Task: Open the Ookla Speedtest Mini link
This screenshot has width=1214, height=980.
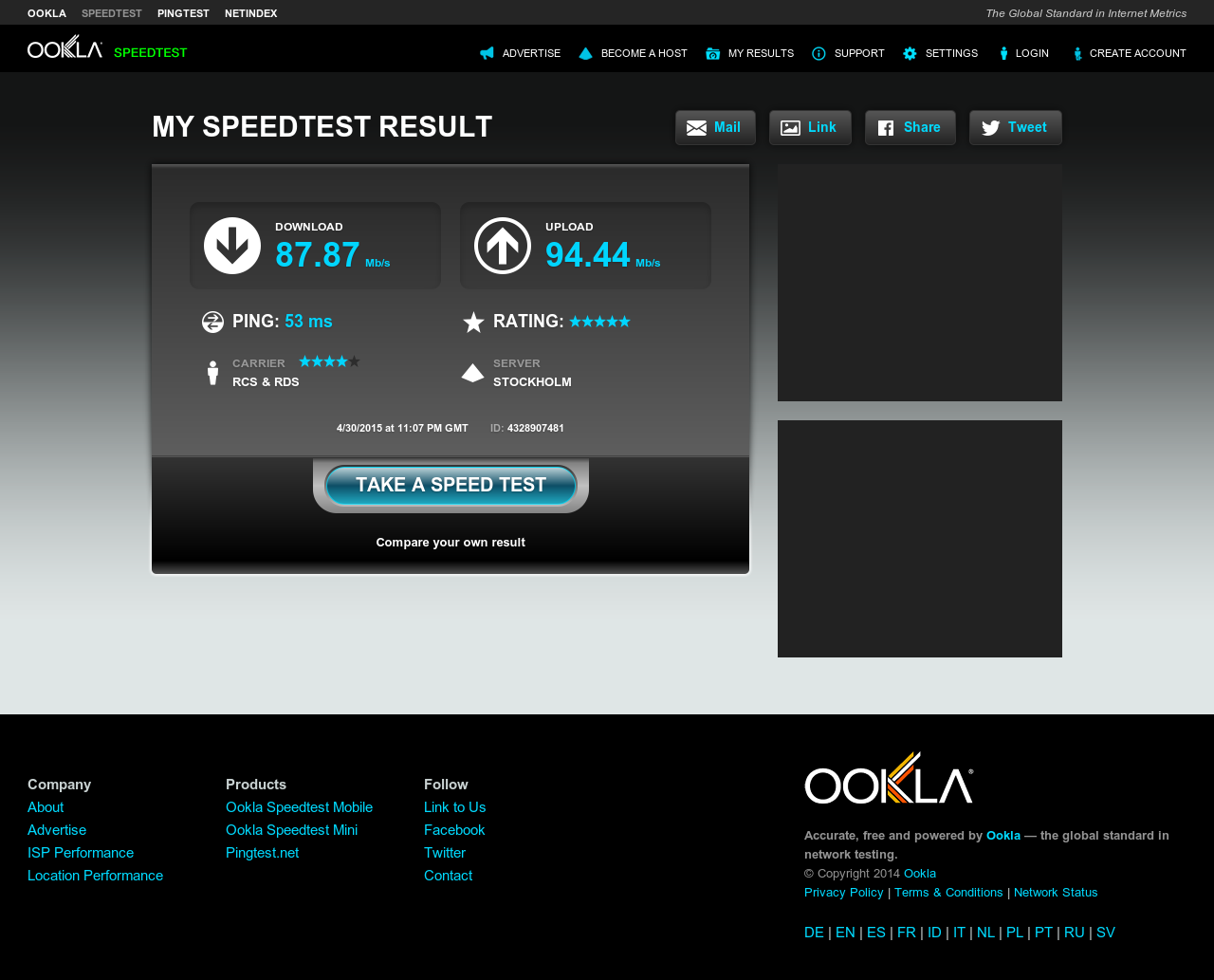Action: pyautogui.click(x=291, y=830)
